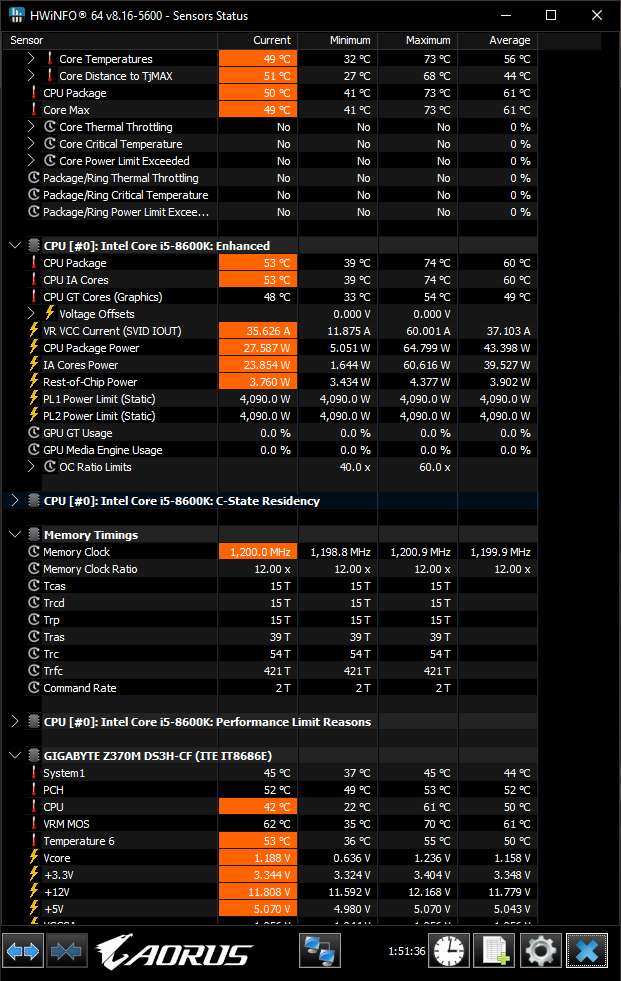Expand the Voltage Offsets row
Image resolution: width=621 pixels, height=981 pixels.
point(31,313)
